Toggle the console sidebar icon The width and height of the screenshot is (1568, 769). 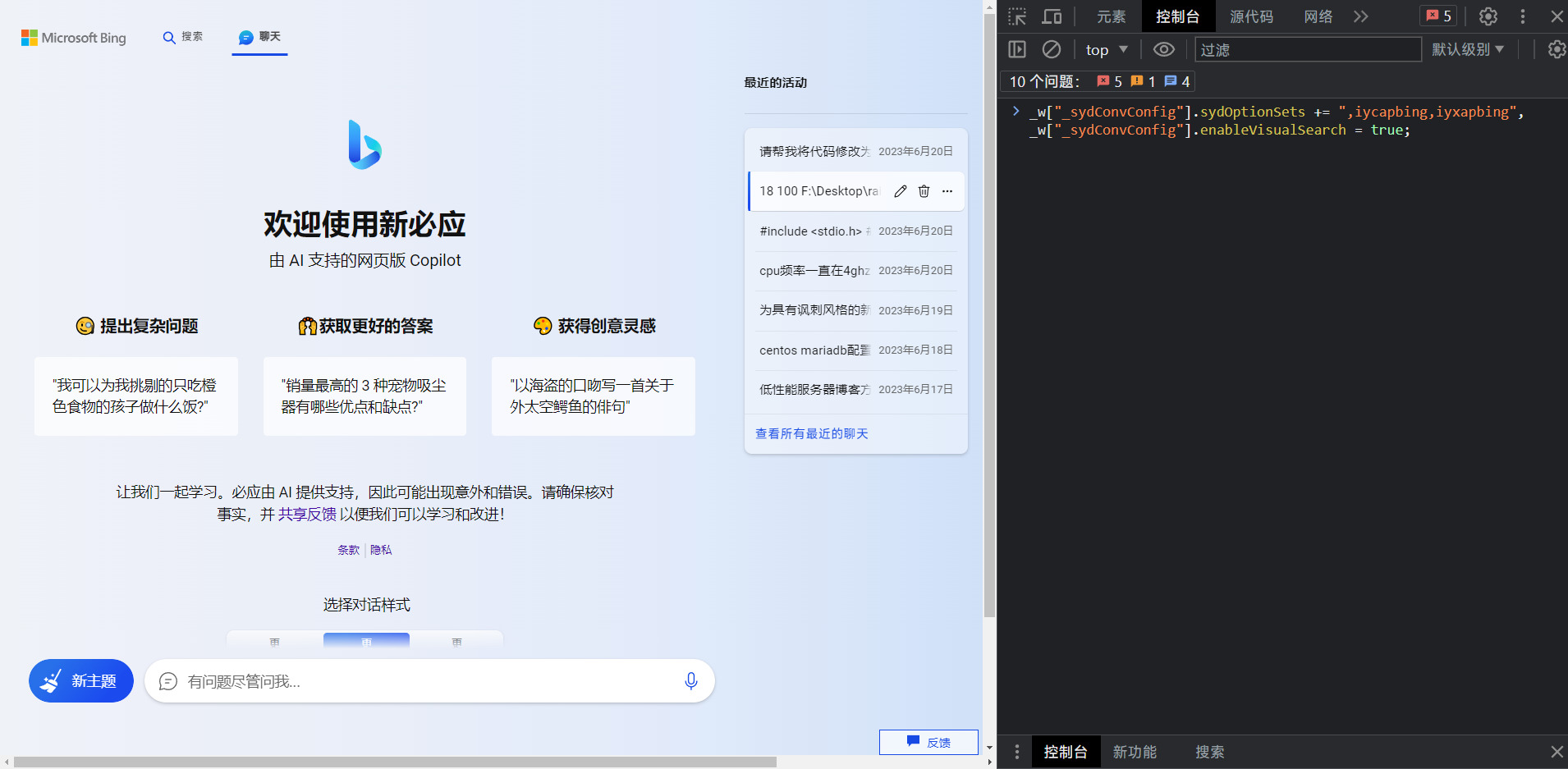[1017, 49]
